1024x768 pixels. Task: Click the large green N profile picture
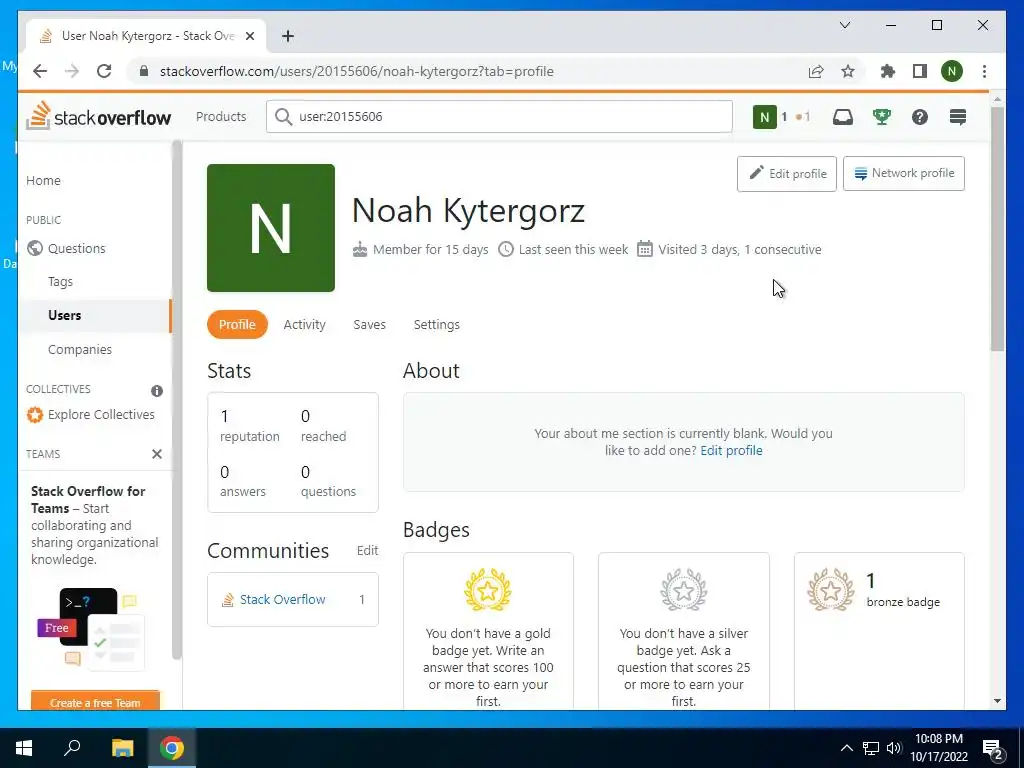[x=270, y=228]
